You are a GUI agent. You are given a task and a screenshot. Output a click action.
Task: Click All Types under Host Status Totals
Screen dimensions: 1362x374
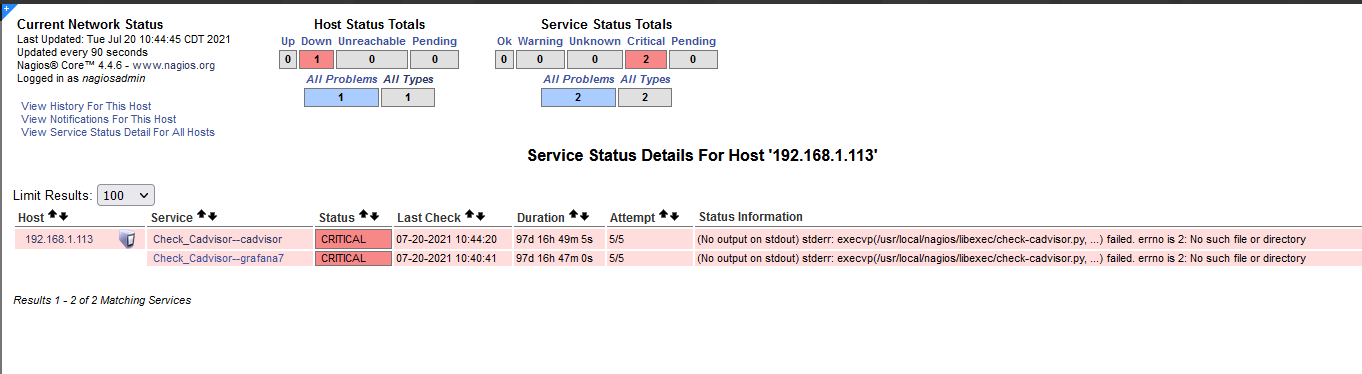pos(409,79)
